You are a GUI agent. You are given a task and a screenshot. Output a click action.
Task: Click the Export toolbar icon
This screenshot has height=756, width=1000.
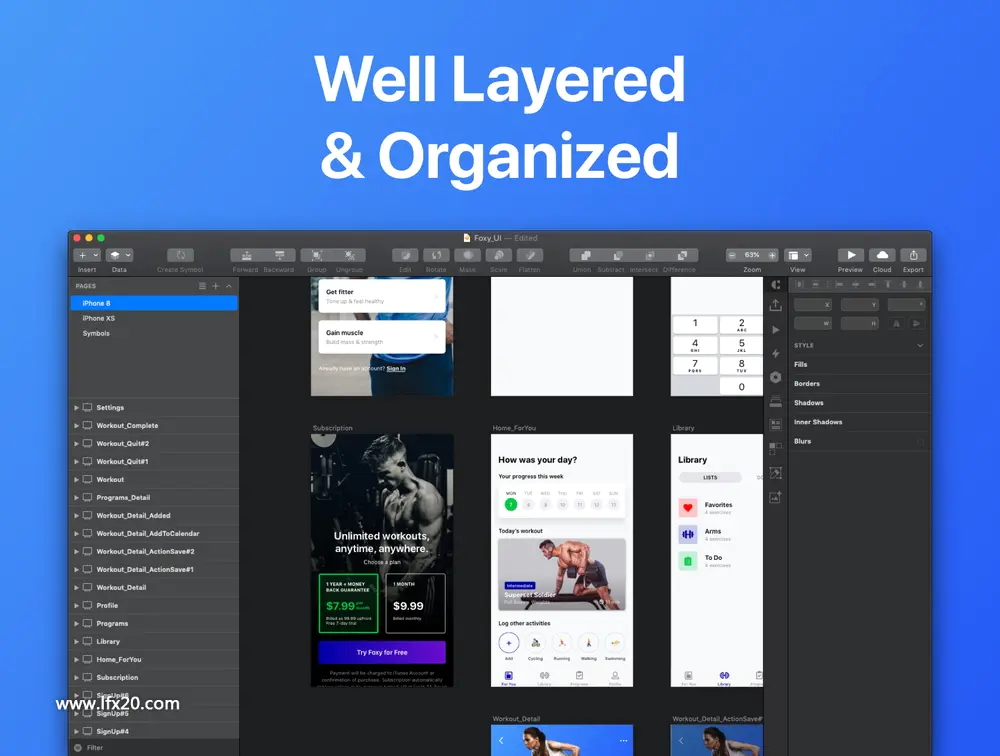tap(913, 255)
